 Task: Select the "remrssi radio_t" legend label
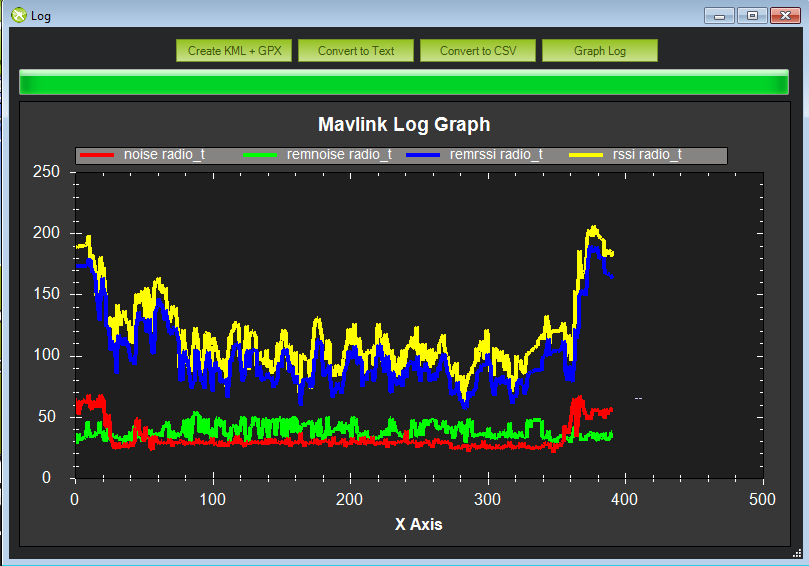tap(497, 155)
